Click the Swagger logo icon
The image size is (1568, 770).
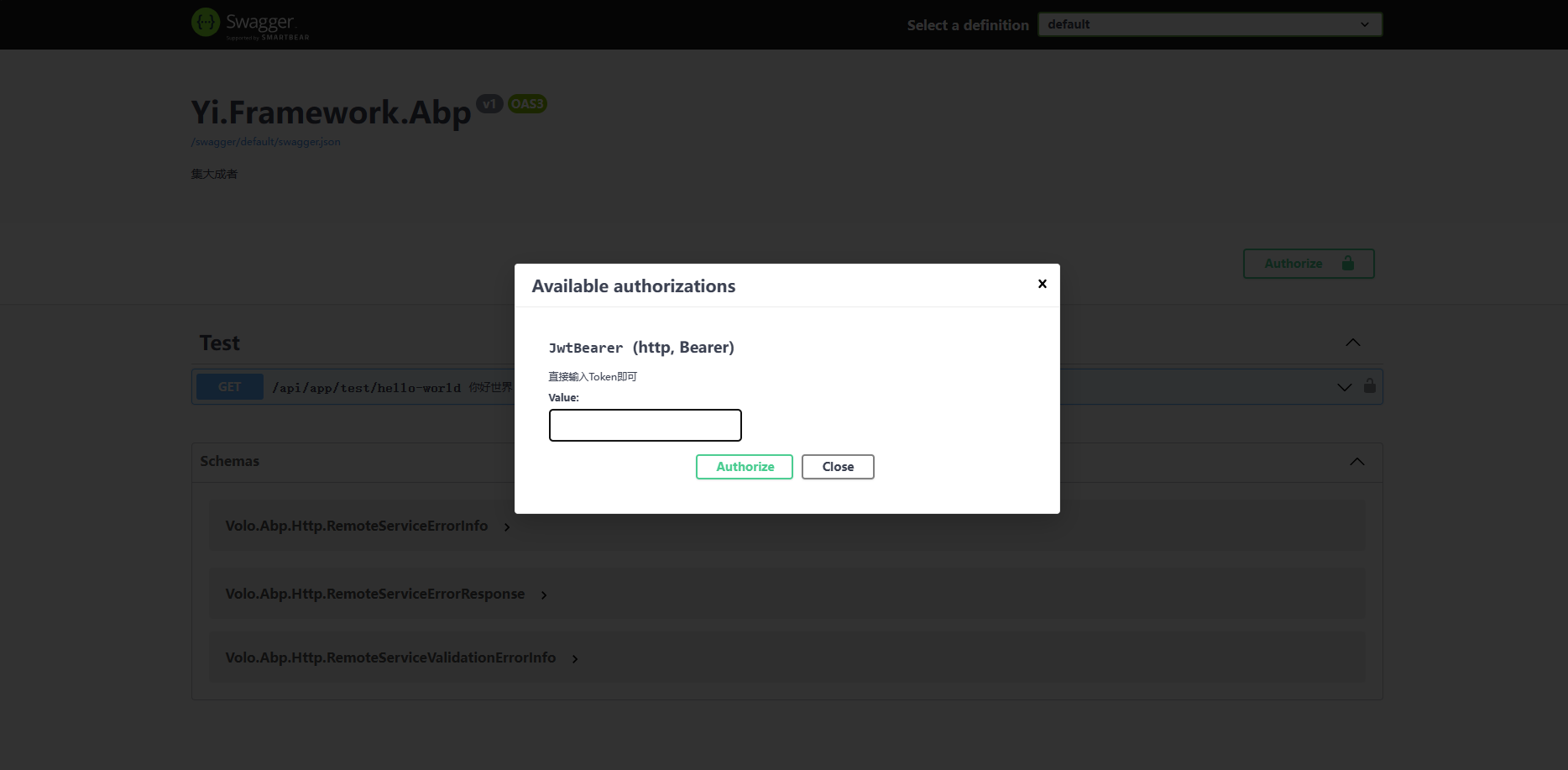tap(206, 23)
